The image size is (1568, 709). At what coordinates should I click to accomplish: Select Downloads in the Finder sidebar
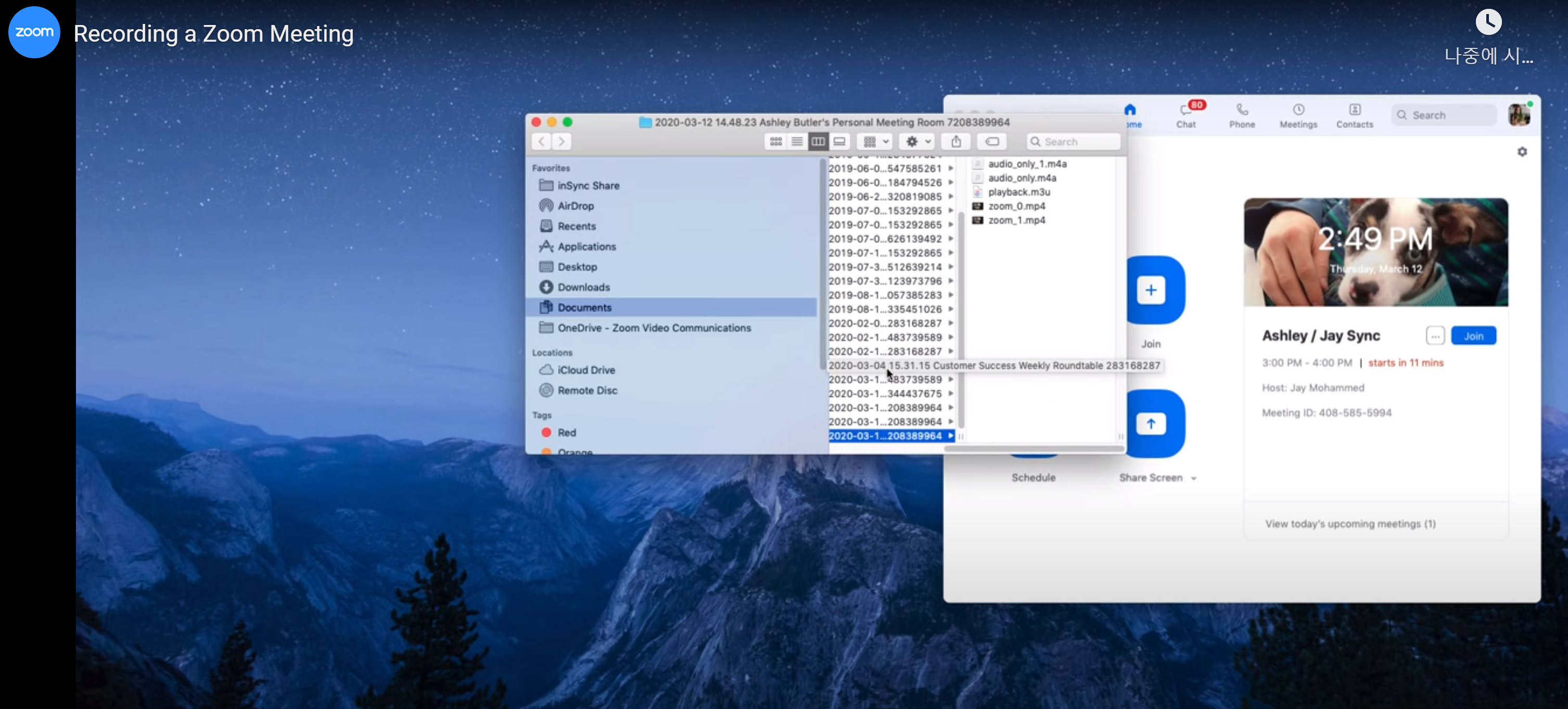(x=583, y=287)
